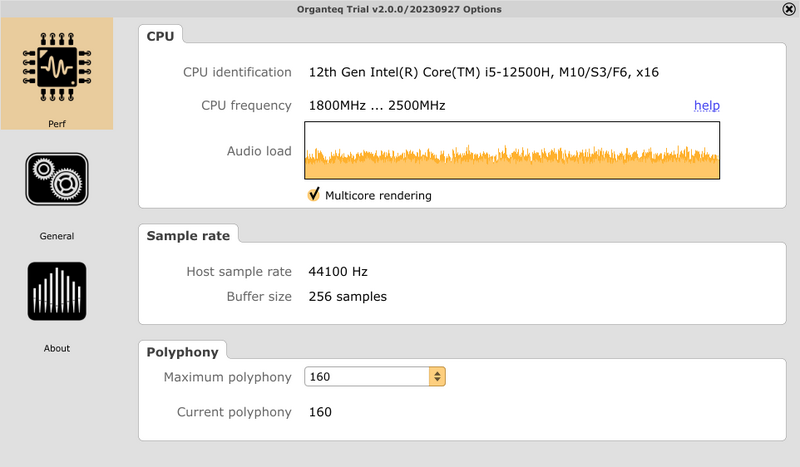Select the Polyphony section tab
This screenshot has height=467, width=800.
(x=182, y=352)
